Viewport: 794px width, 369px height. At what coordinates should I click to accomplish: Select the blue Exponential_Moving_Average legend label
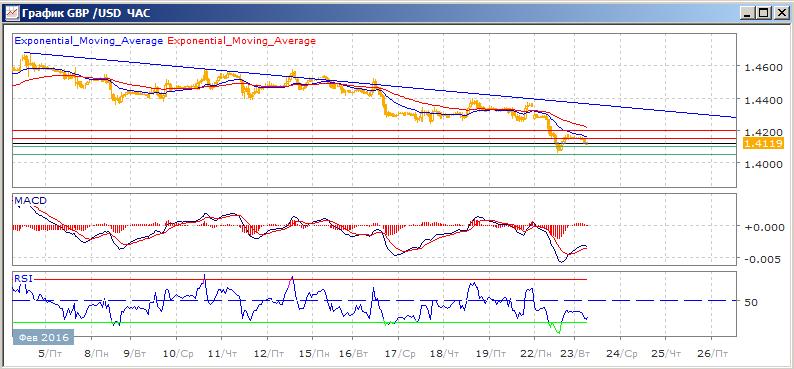[89, 40]
